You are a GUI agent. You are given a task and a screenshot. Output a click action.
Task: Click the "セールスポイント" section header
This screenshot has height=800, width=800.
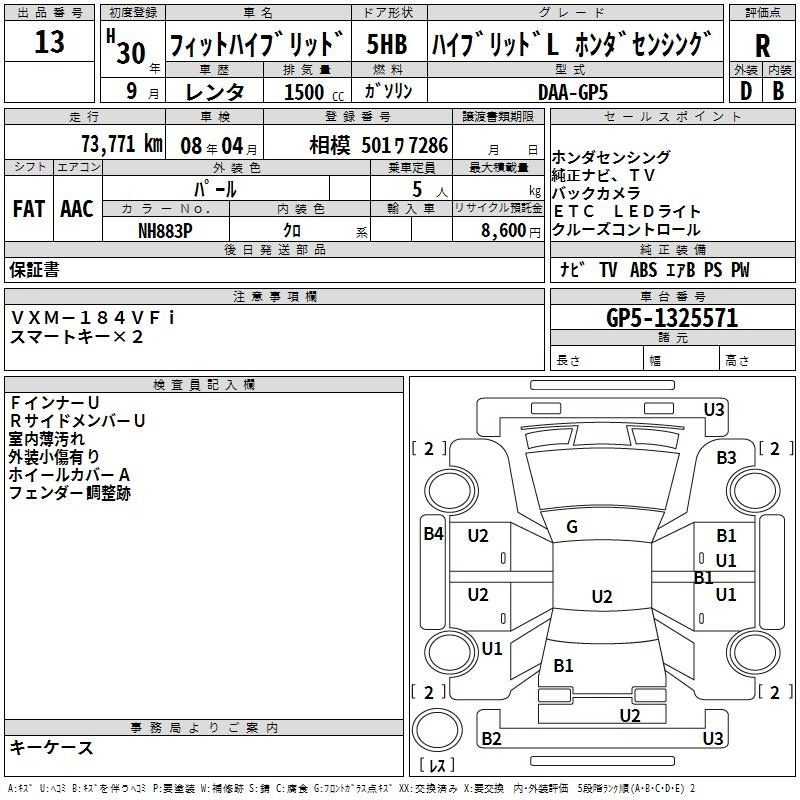[672, 117]
